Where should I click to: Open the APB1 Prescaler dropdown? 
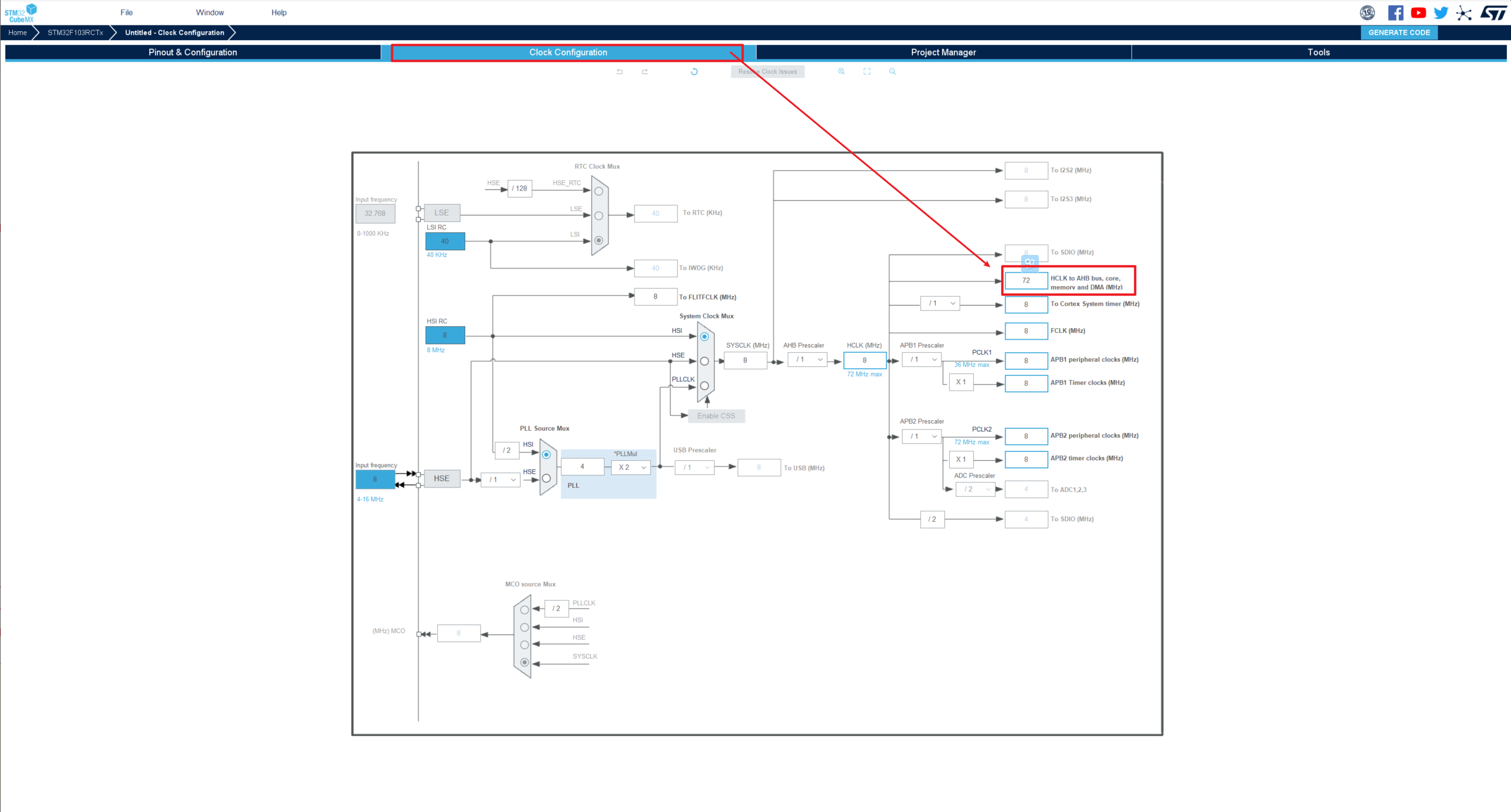coord(921,359)
